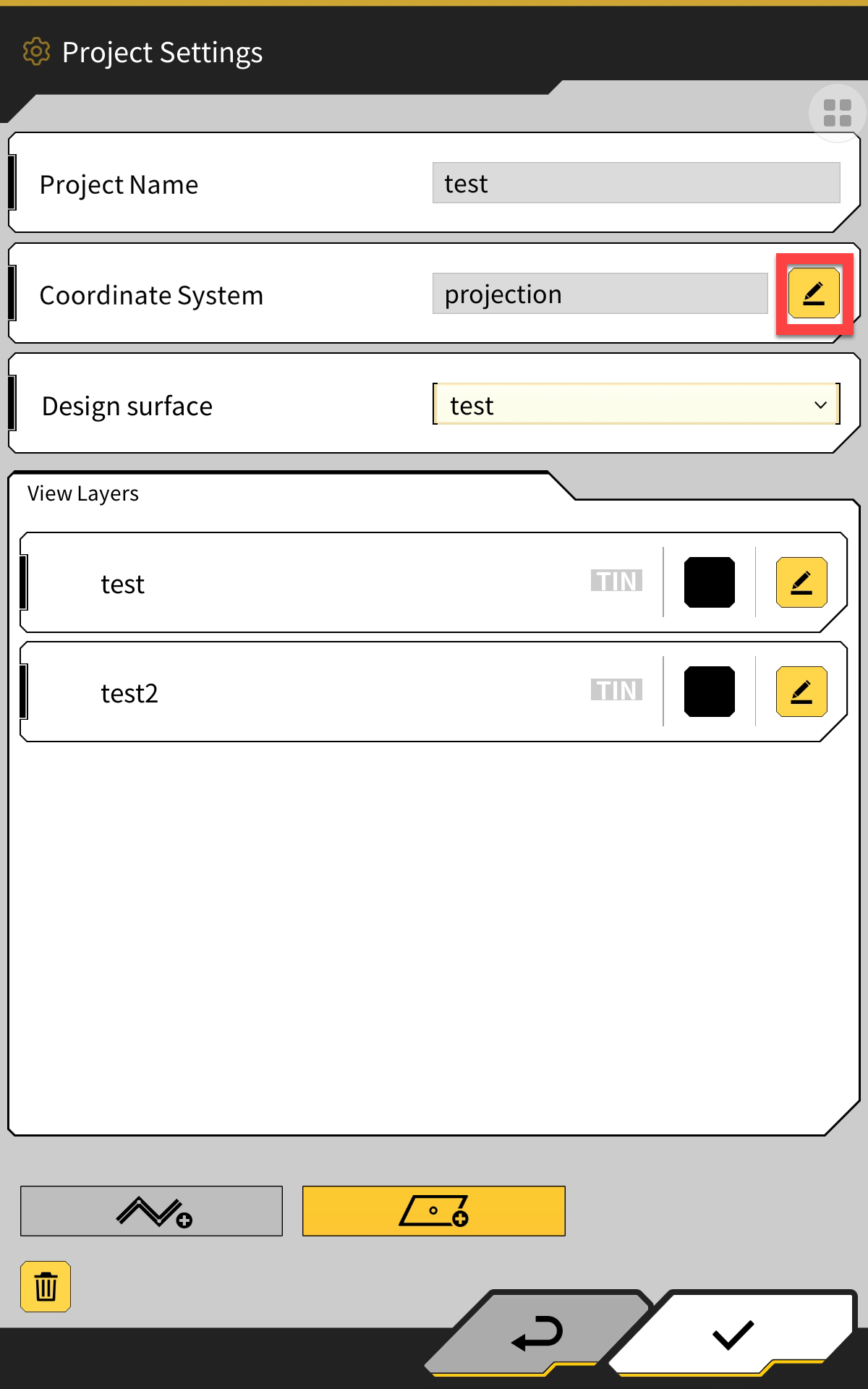Add a design surface line layer

151,1211
